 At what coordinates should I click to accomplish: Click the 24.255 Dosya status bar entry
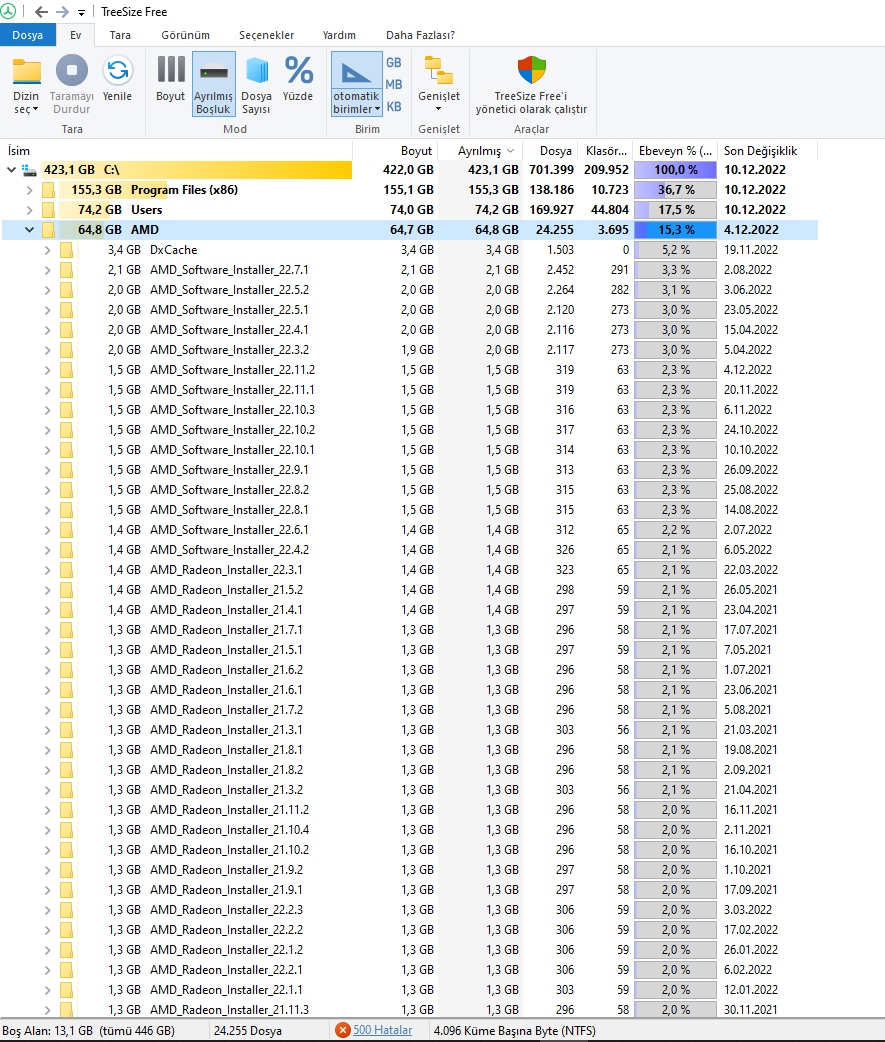[247, 1031]
